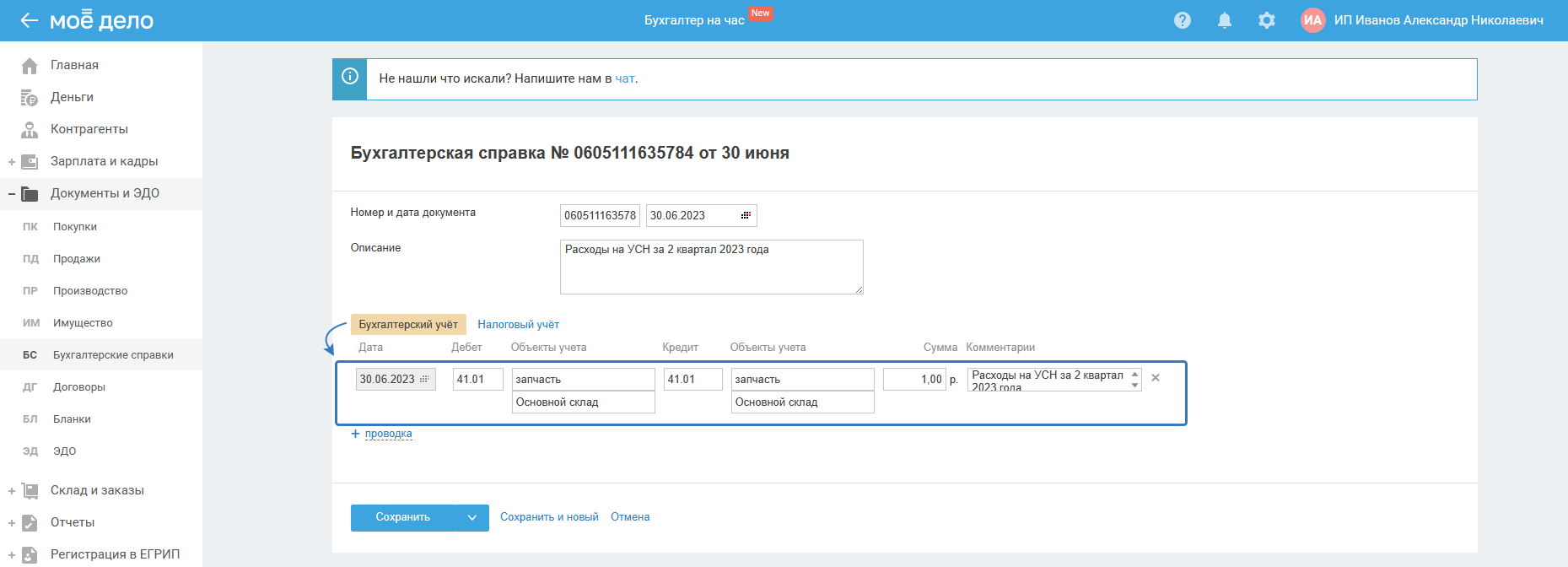Screen dimensions: 1568x567
Task: Open the чат link in banner
Action: pos(625,78)
